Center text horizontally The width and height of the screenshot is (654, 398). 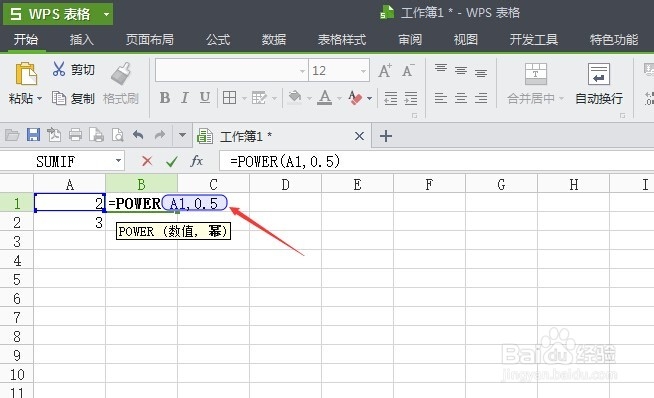click(x=461, y=98)
